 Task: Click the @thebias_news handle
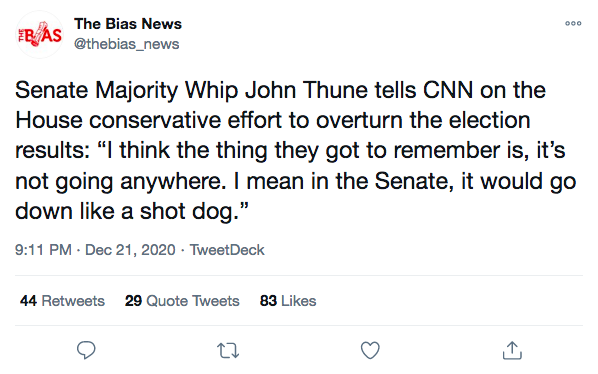[x=126, y=44]
